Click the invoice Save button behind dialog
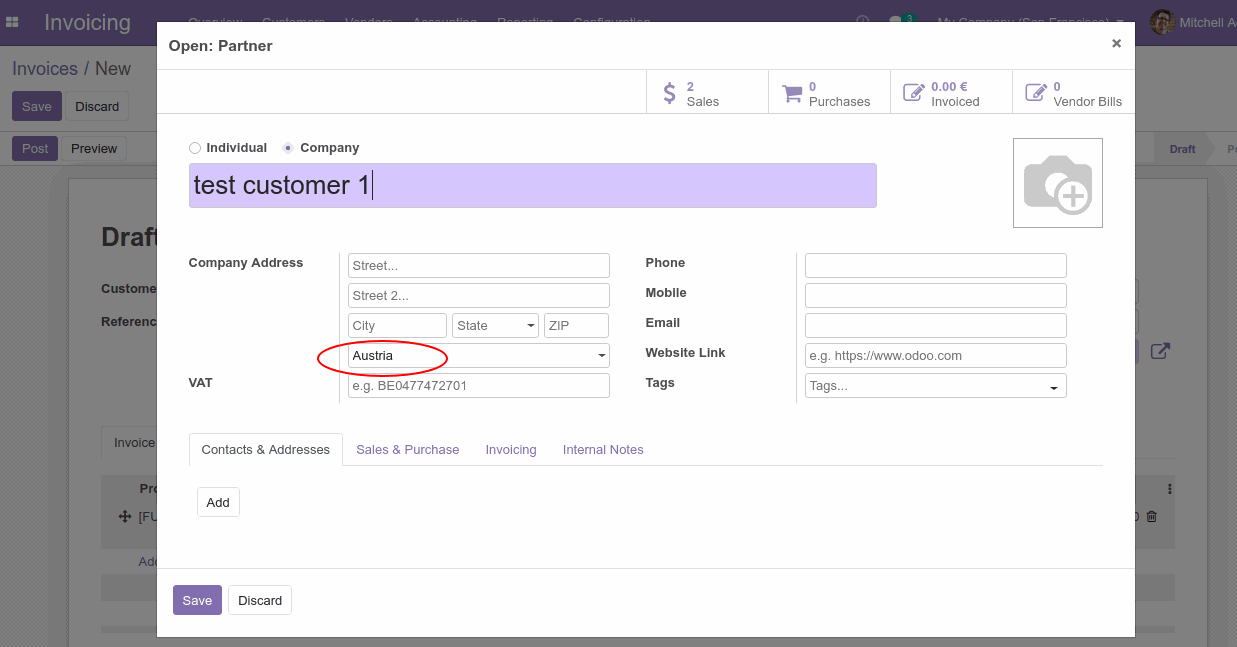The image size is (1237, 647). [x=37, y=107]
